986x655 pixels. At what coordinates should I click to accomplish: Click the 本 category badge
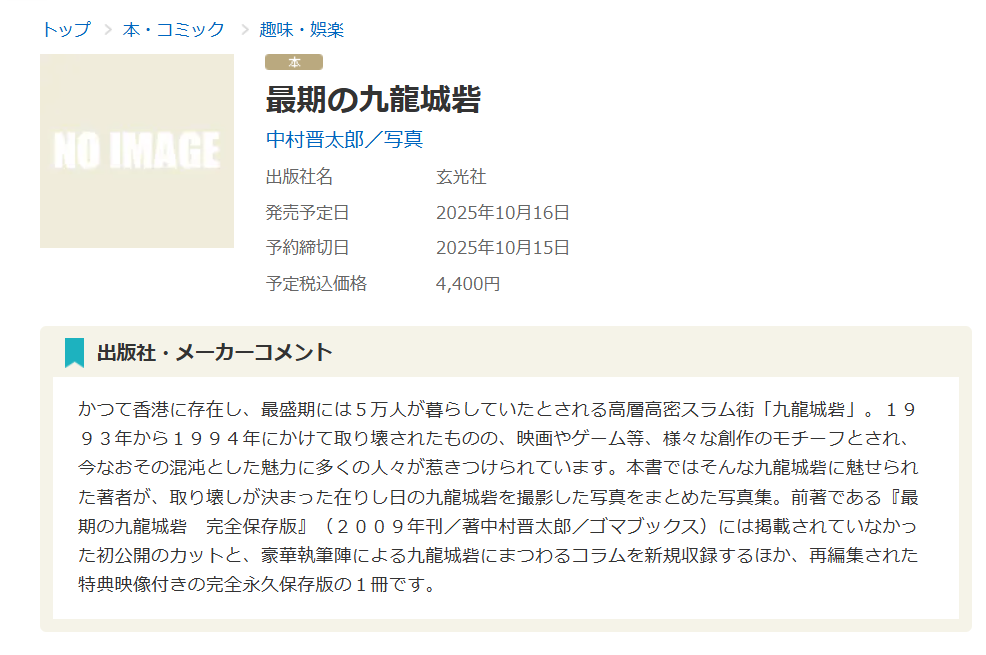(294, 62)
